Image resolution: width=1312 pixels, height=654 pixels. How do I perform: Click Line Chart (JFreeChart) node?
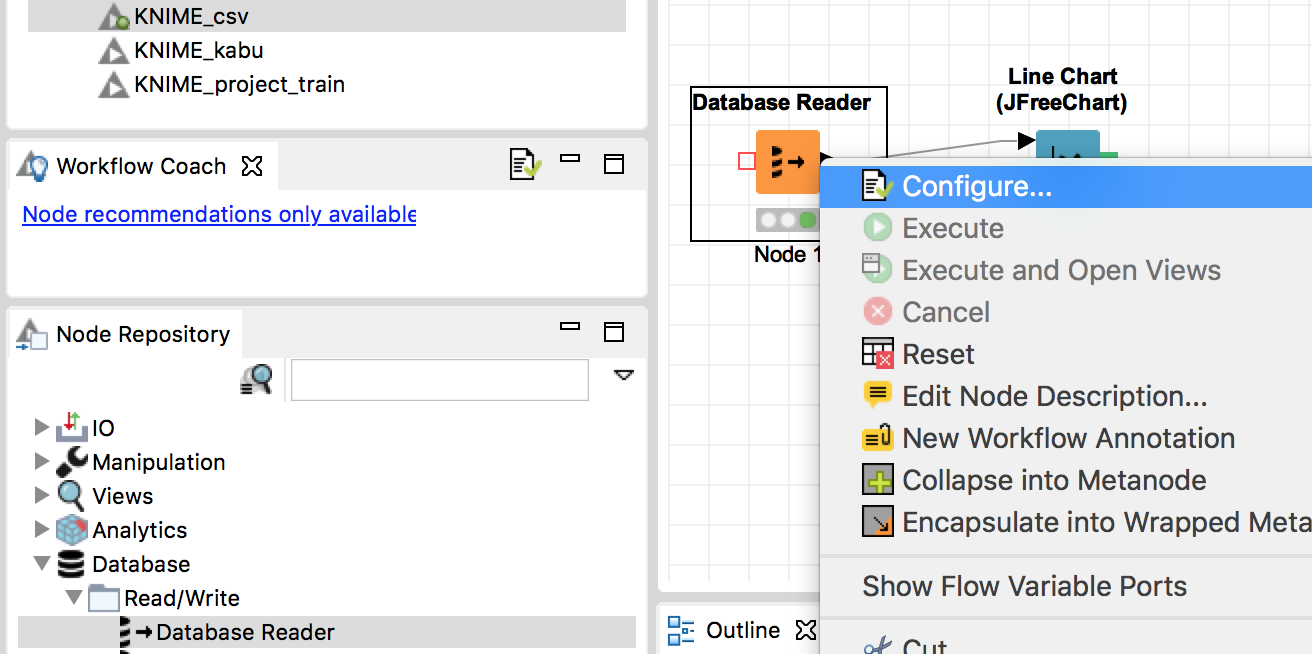tap(1068, 146)
